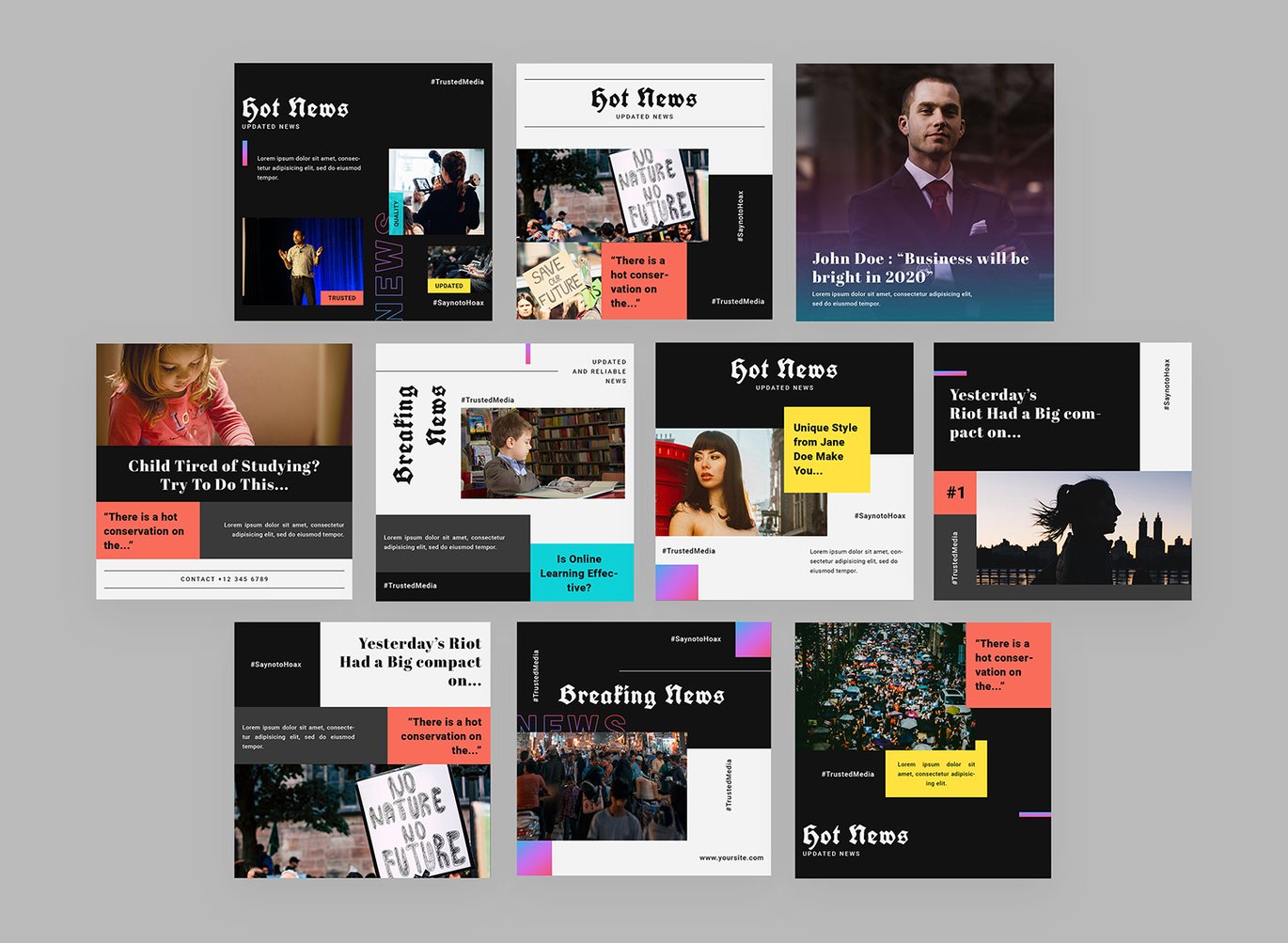Click #SaynotoHoax above Breaking News heading

(x=696, y=639)
